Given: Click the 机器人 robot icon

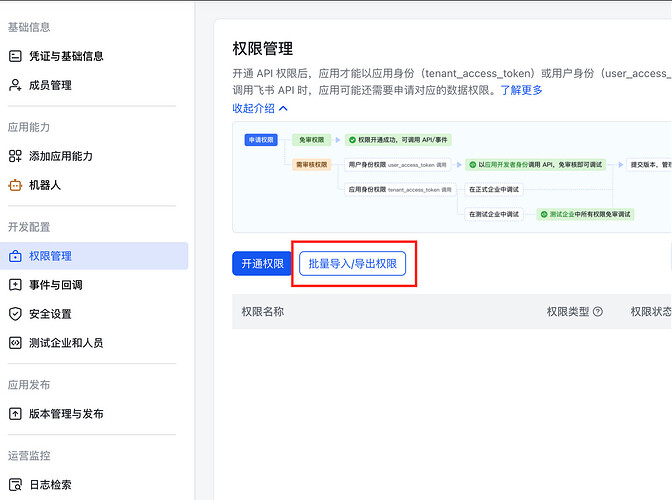Looking at the screenshot, I should pyautogui.click(x=15, y=185).
